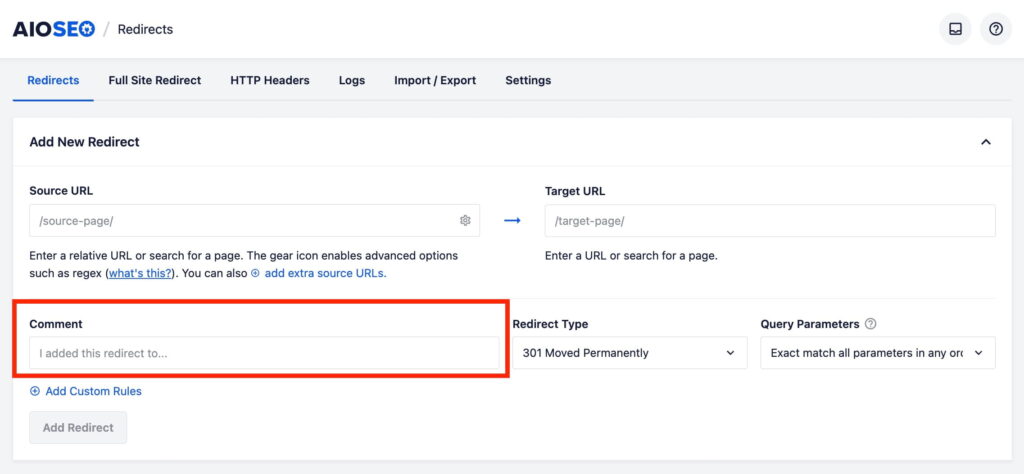Click the Query Parameters help icon
This screenshot has height=474, width=1024.
(870, 324)
